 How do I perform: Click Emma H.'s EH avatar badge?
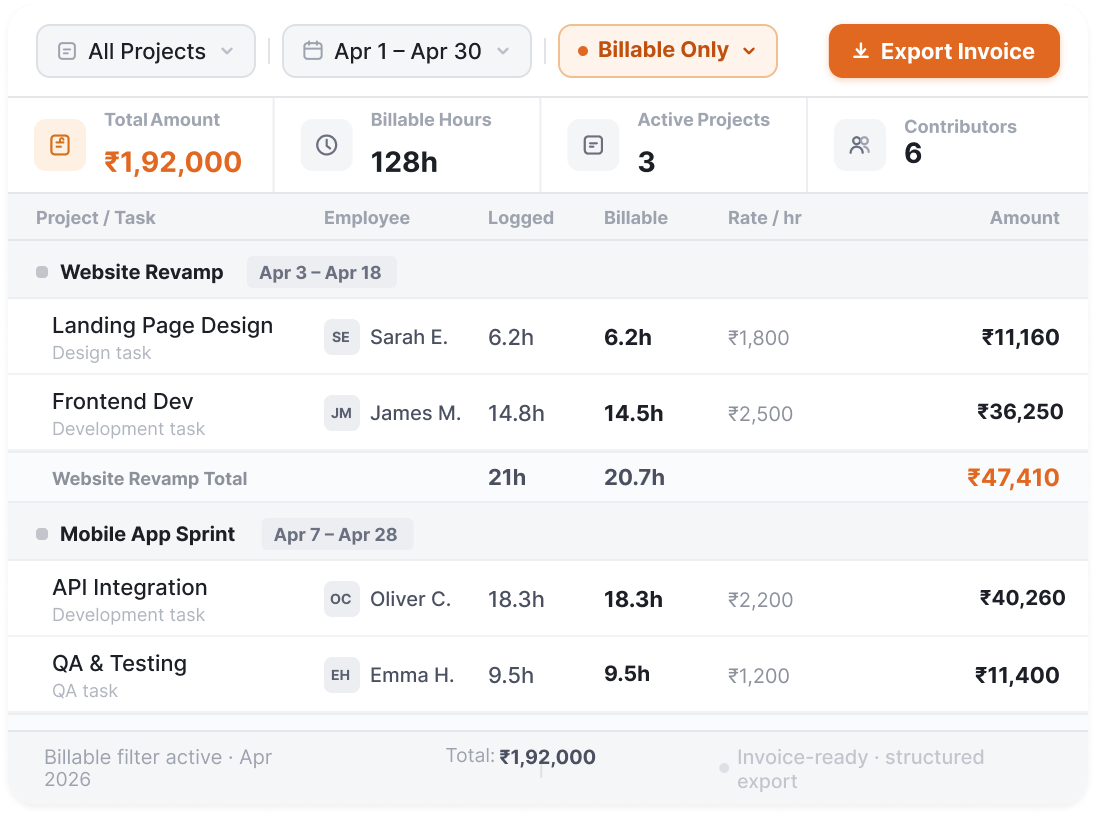[342, 675]
